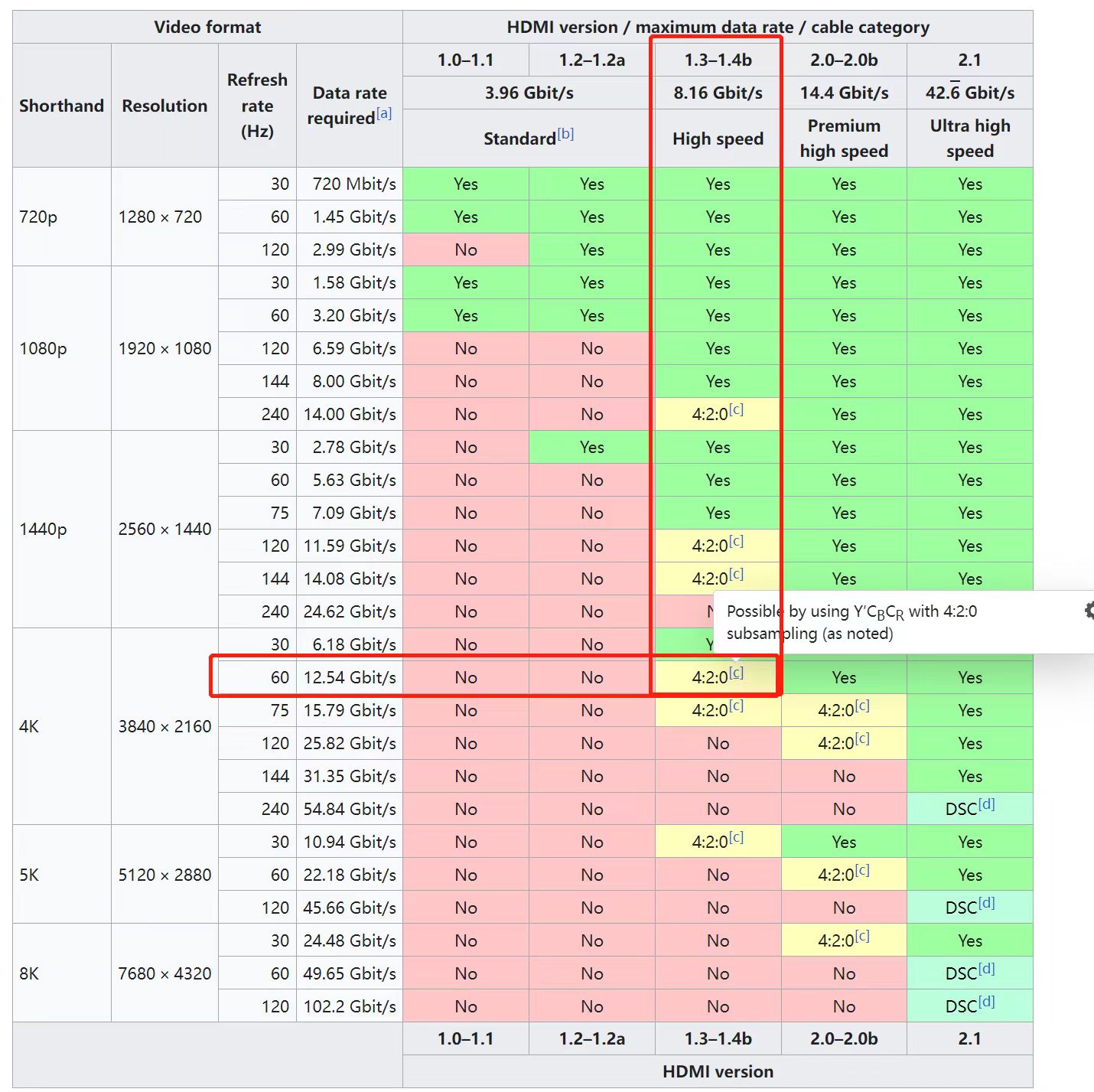Click DSC footnote [d] in 8K 120 Hz row
Image resolution: width=1094 pixels, height=1092 pixels.
[987, 1002]
